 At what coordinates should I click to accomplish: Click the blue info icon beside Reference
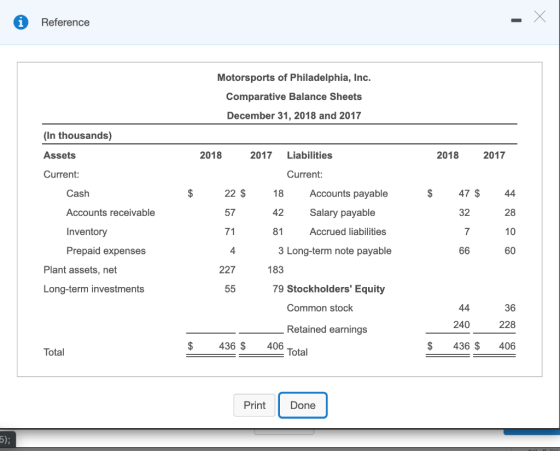[x=21, y=22]
